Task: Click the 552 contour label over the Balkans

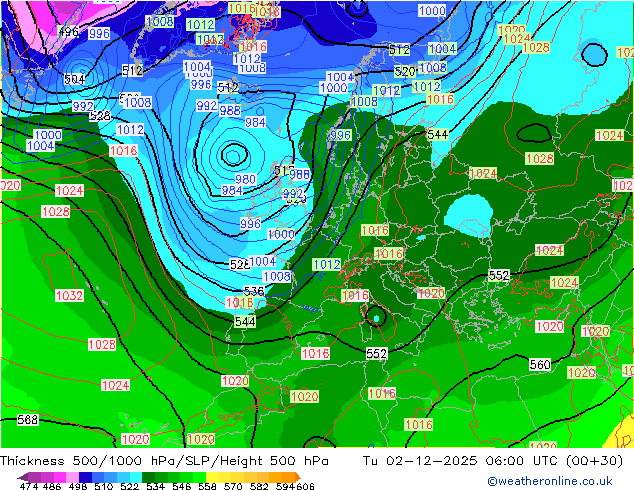Action: (499, 275)
